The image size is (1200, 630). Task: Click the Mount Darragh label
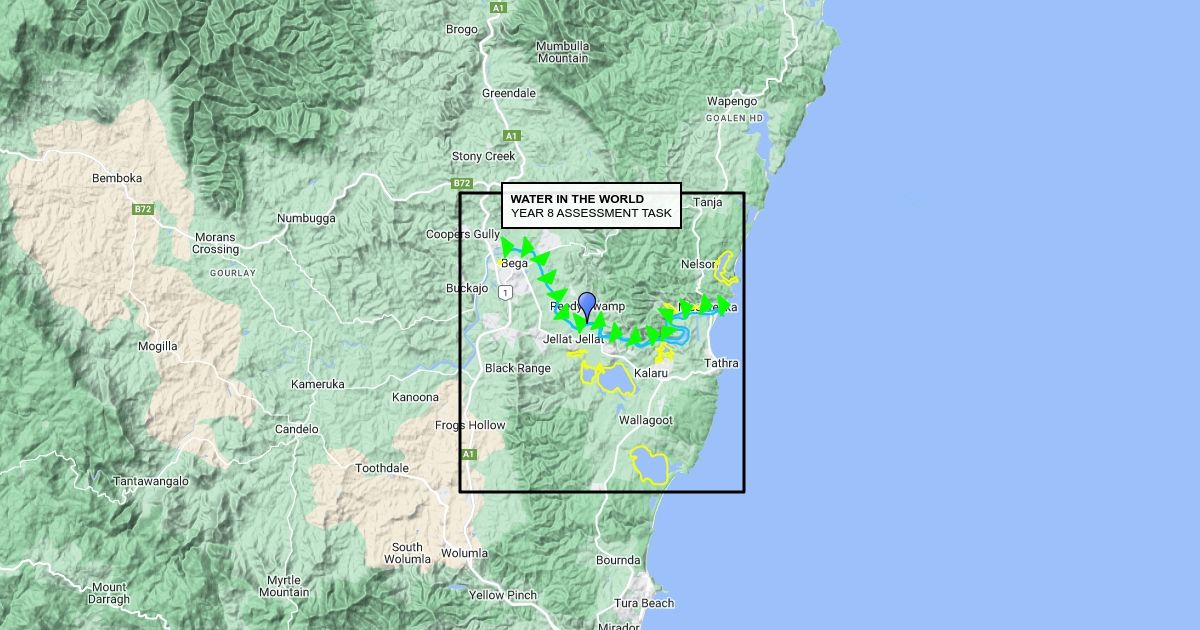tap(109, 593)
